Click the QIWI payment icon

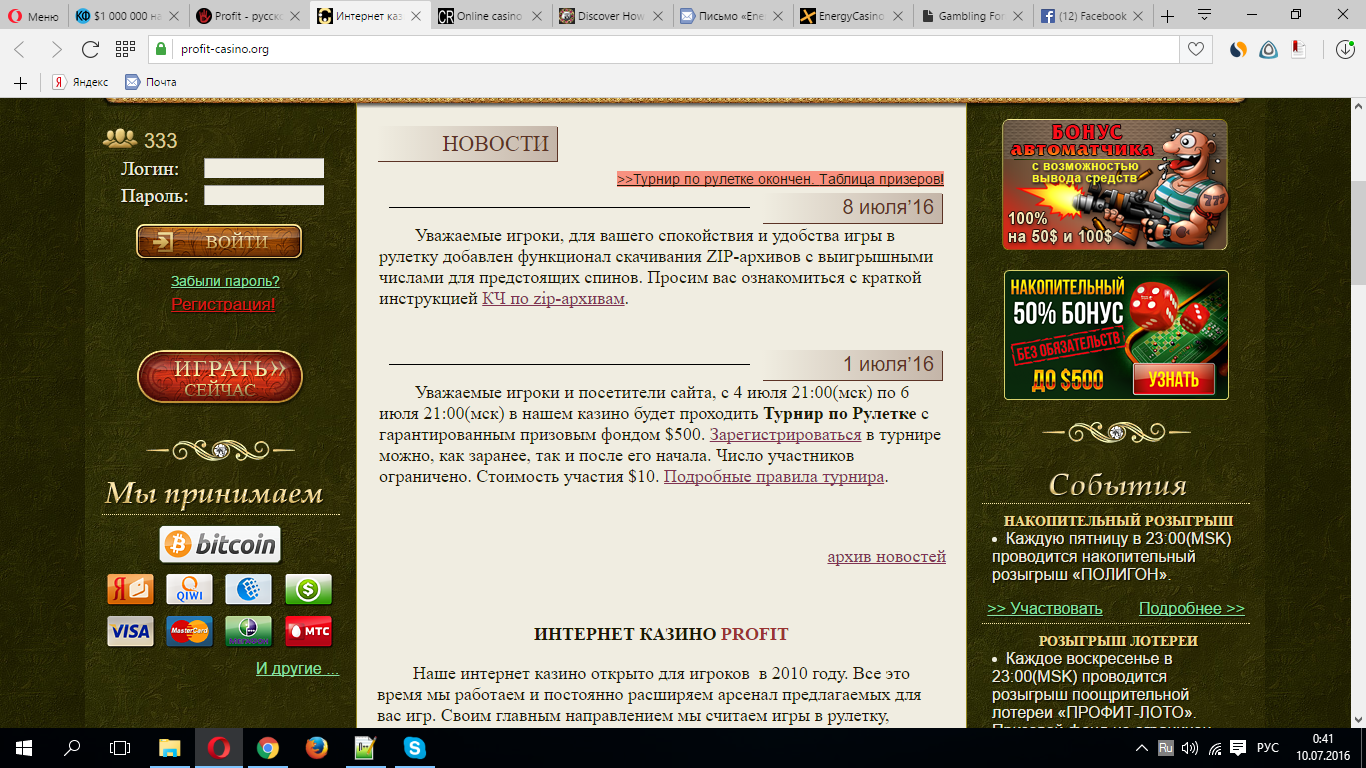(x=189, y=589)
